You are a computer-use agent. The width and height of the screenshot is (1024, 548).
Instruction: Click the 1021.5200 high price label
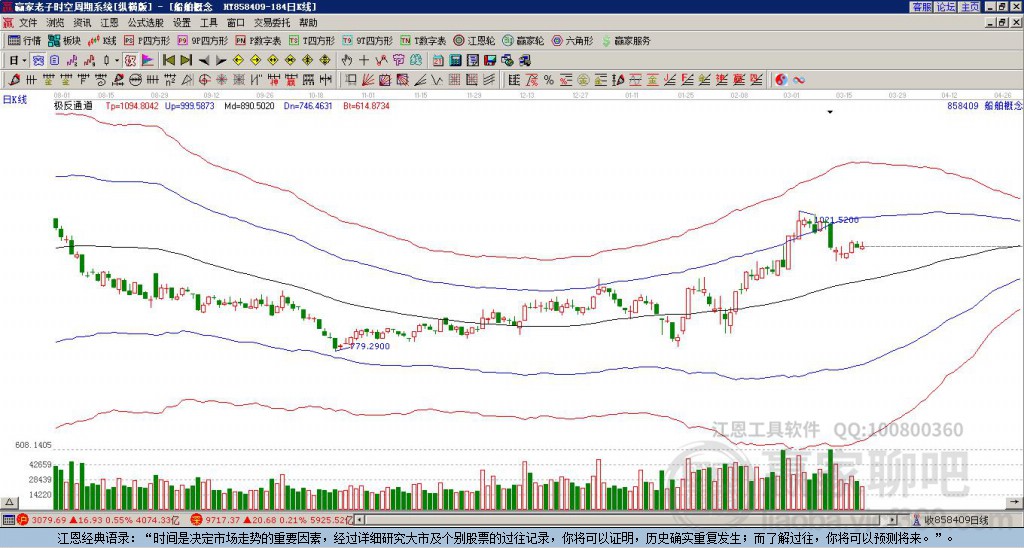coord(837,220)
